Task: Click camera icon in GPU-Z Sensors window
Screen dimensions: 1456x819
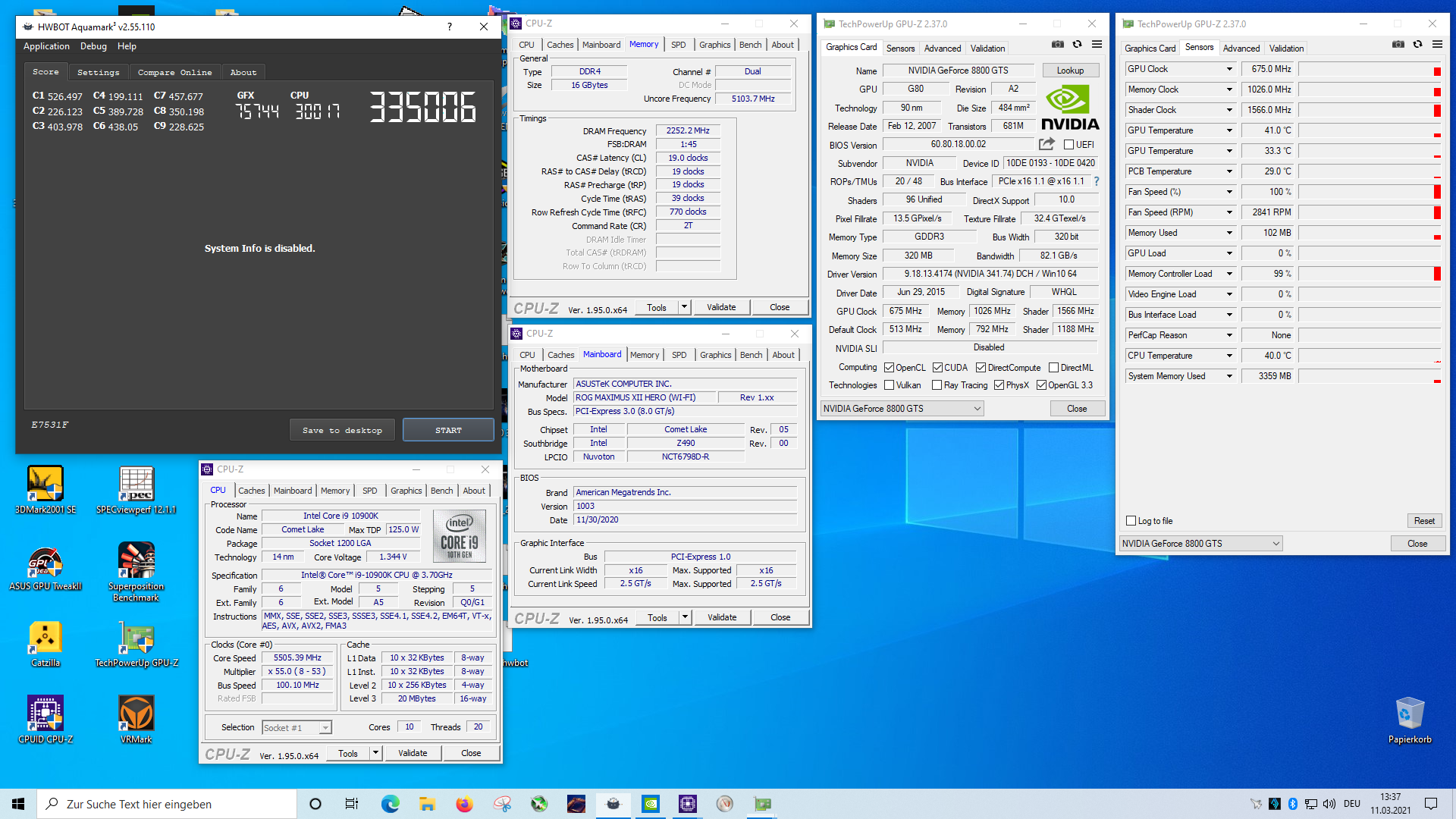Action: (1398, 45)
